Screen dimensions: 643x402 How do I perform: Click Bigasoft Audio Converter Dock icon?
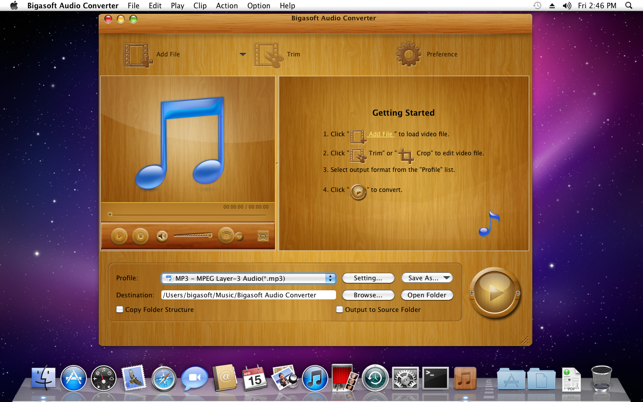click(465, 378)
